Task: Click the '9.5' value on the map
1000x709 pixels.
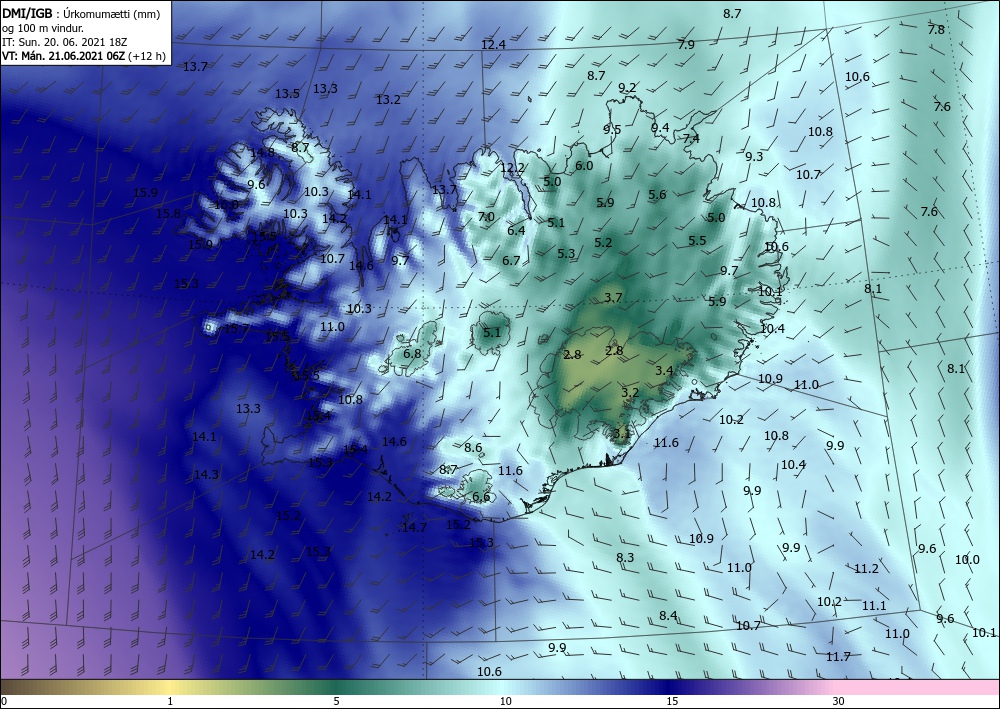Action: (x=612, y=129)
